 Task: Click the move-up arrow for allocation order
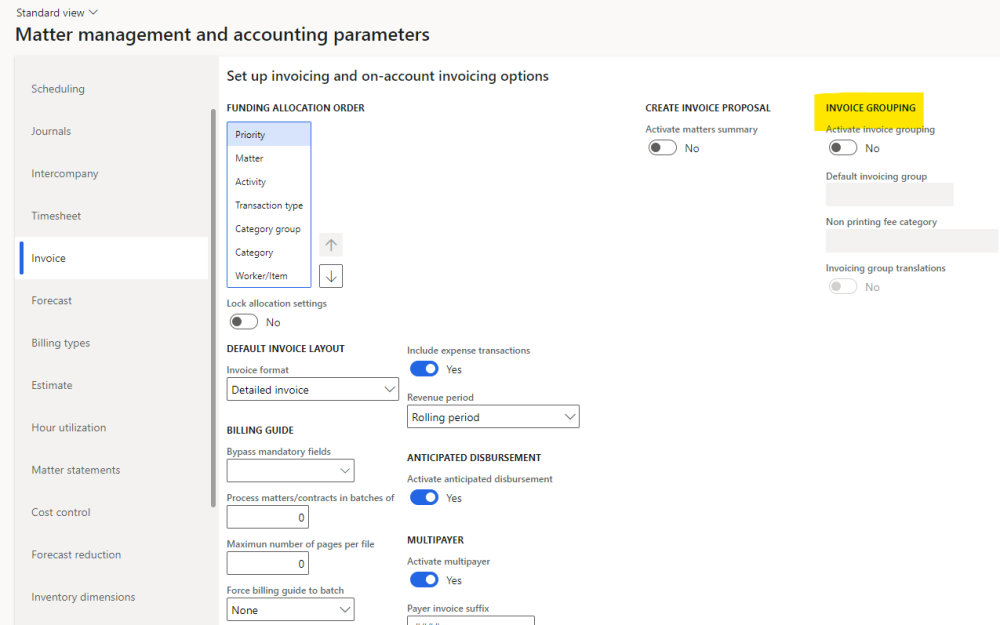point(330,244)
